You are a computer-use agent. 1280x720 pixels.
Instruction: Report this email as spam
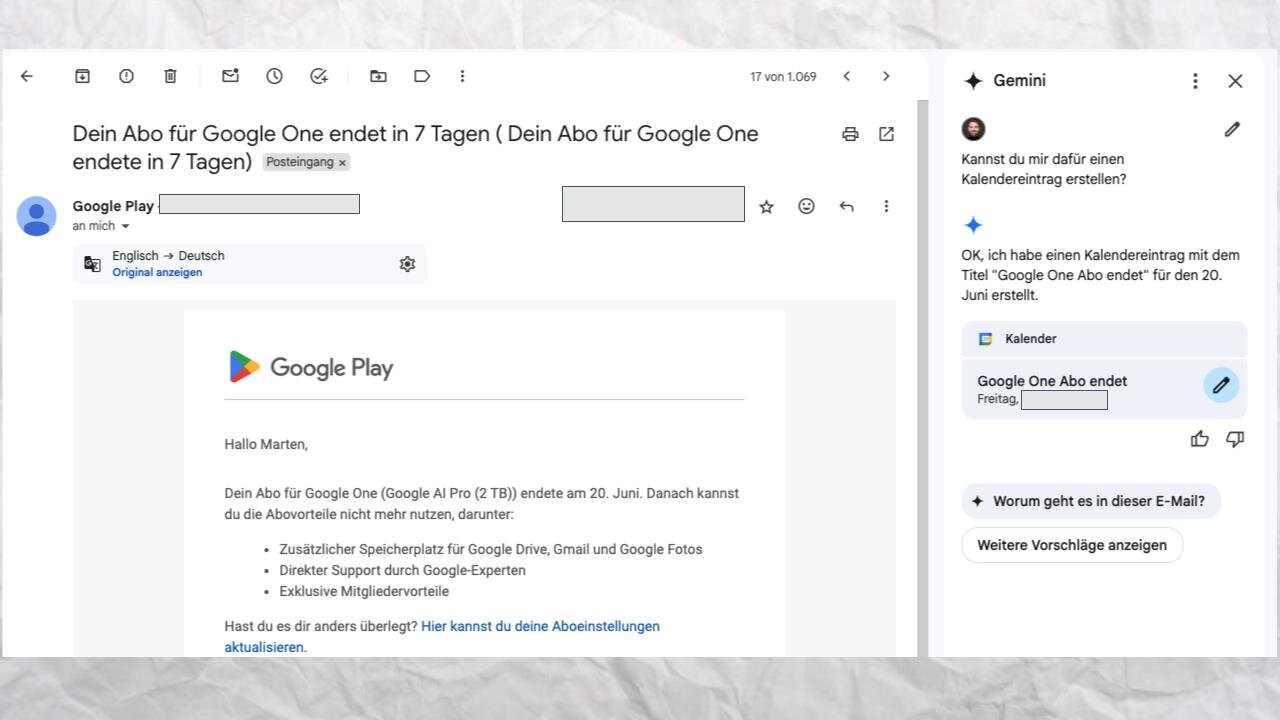click(x=127, y=76)
